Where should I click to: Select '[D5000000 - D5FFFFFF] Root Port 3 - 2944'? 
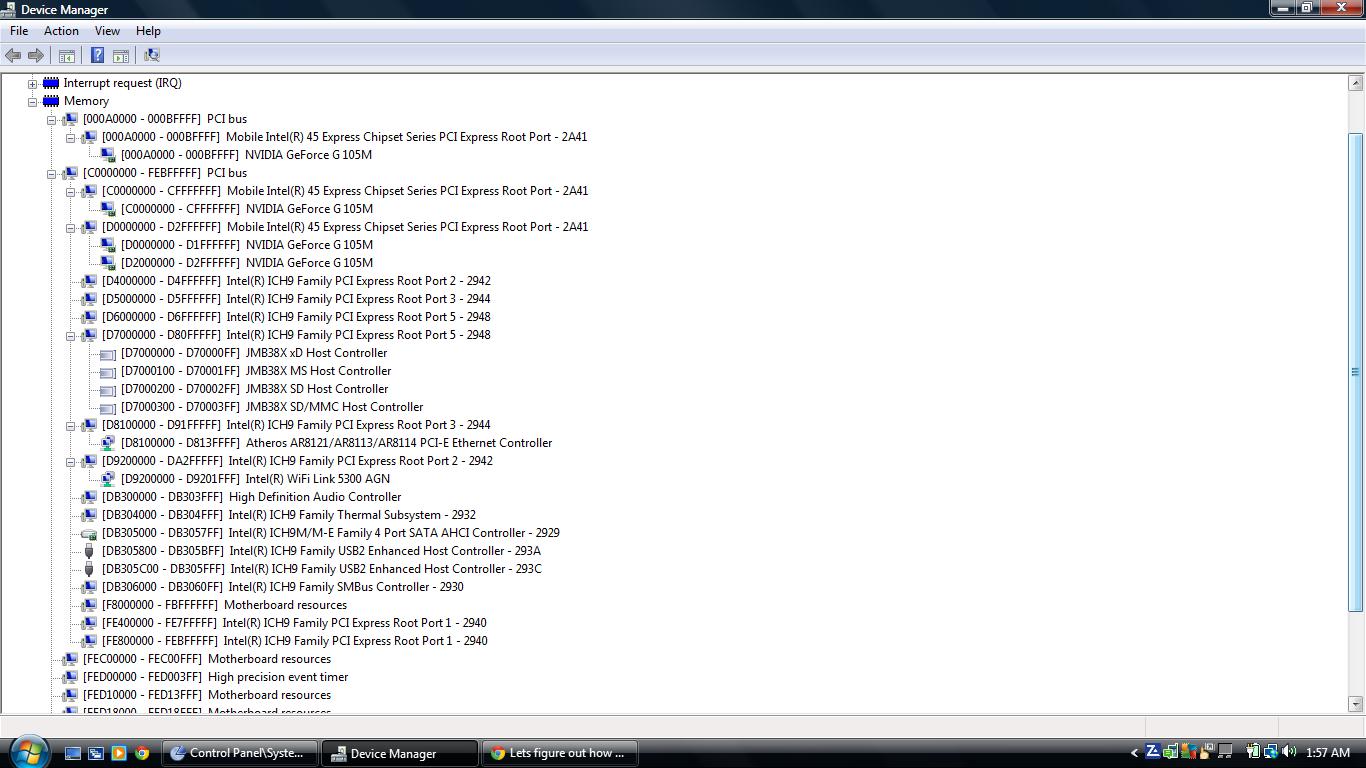(x=296, y=299)
